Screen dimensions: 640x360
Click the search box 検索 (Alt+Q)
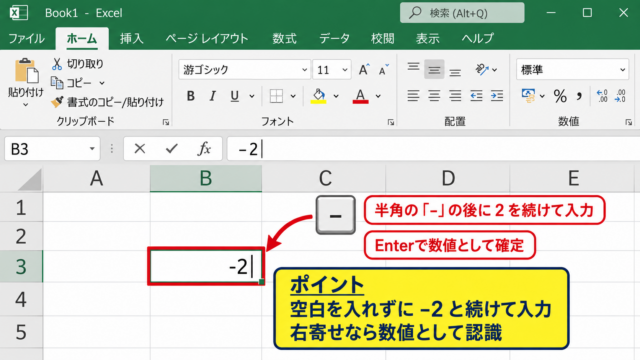tap(462, 13)
